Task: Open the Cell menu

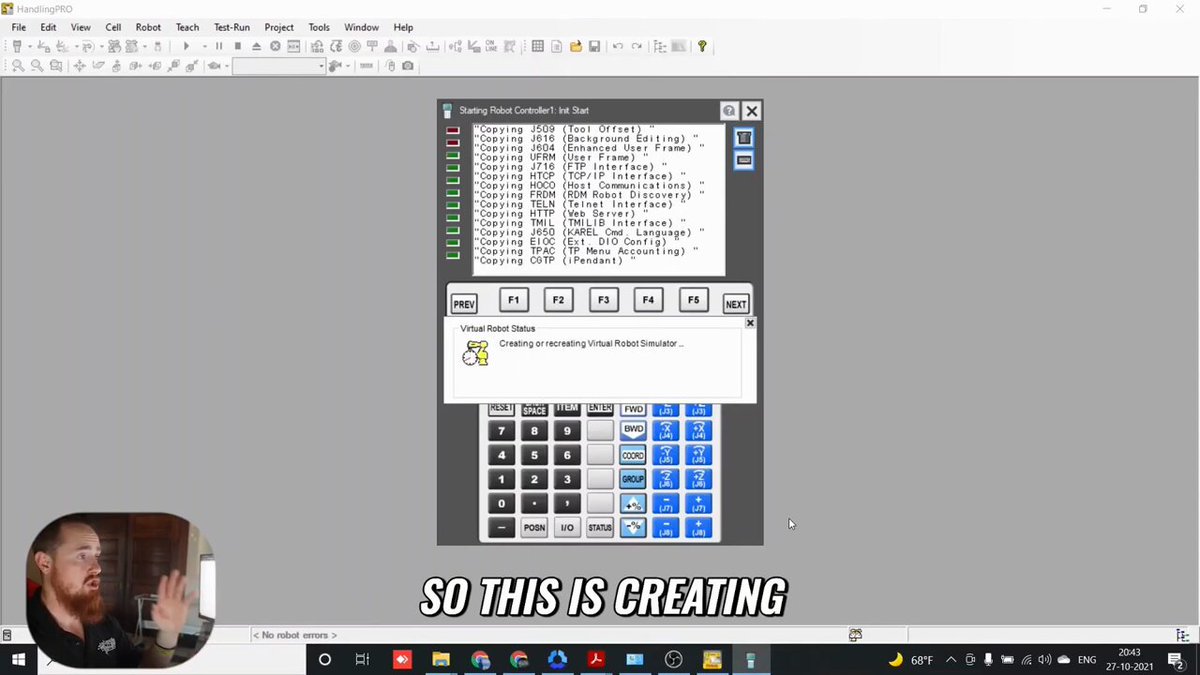Action: click(x=113, y=27)
